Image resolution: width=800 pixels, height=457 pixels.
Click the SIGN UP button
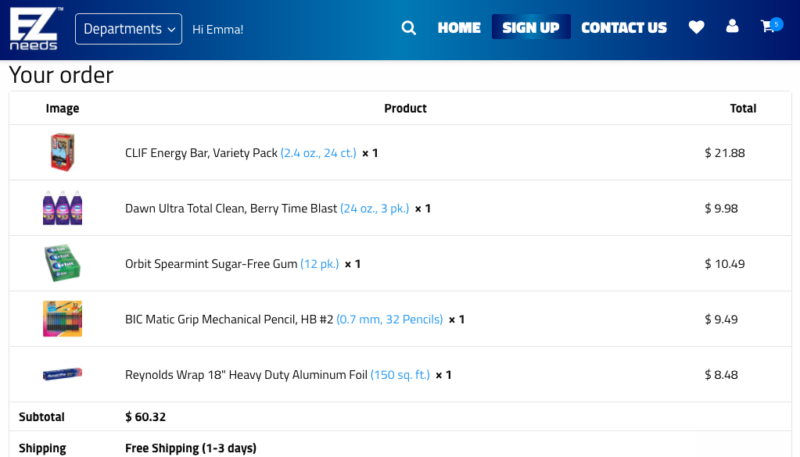[x=531, y=27]
